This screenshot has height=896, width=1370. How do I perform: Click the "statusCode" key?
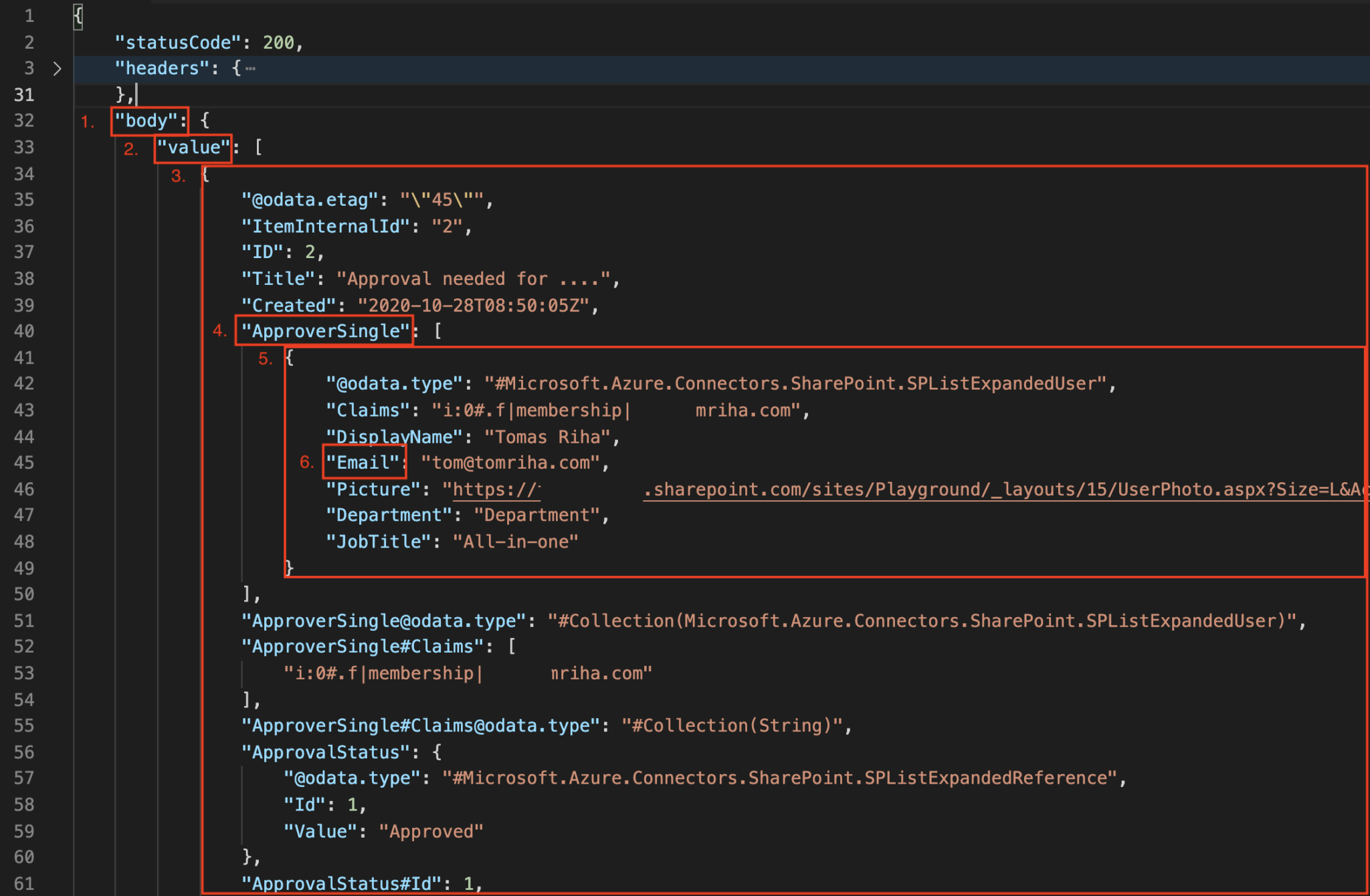pyautogui.click(x=177, y=43)
